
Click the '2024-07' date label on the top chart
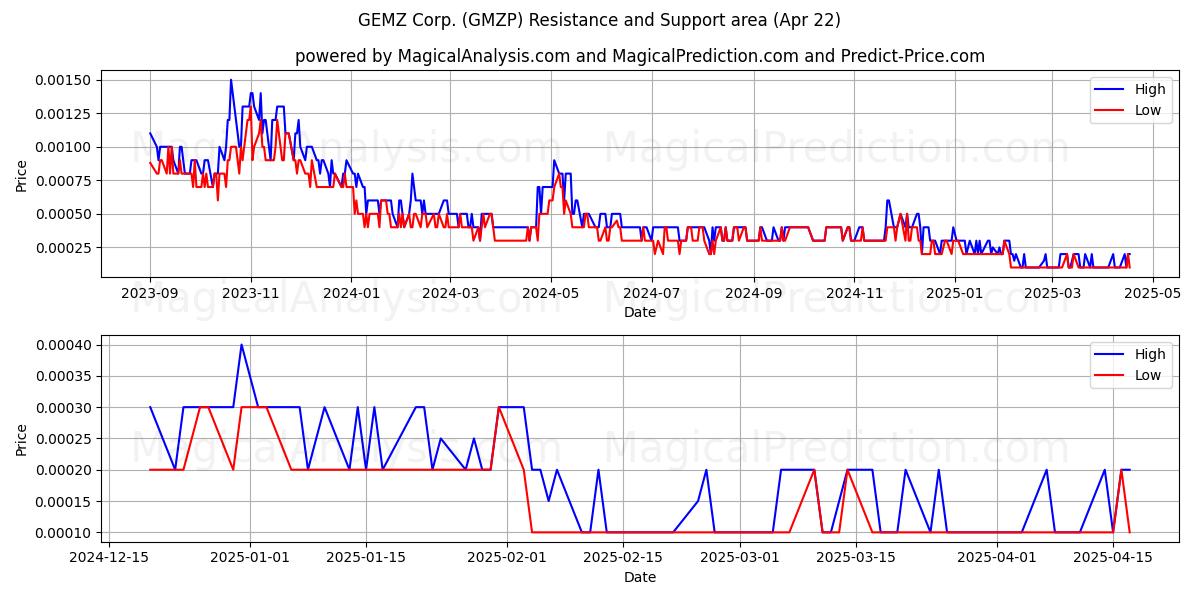pos(651,293)
